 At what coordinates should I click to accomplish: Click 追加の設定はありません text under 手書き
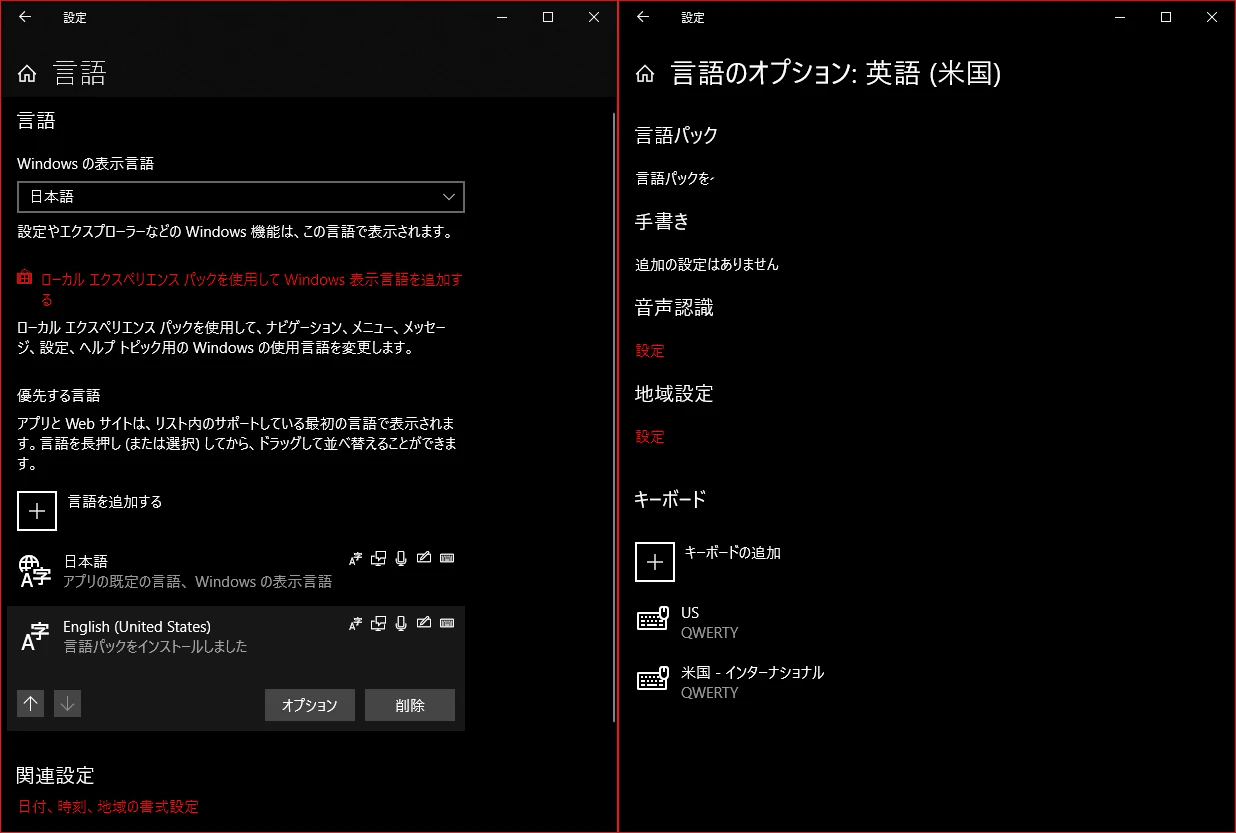coord(707,265)
